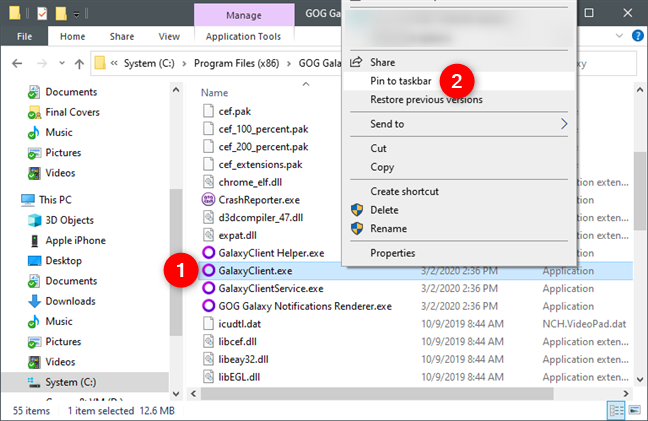Screen dimensions: 648x421
Task: Click Program Files (x86) in address bar
Action: pos(236,63)
